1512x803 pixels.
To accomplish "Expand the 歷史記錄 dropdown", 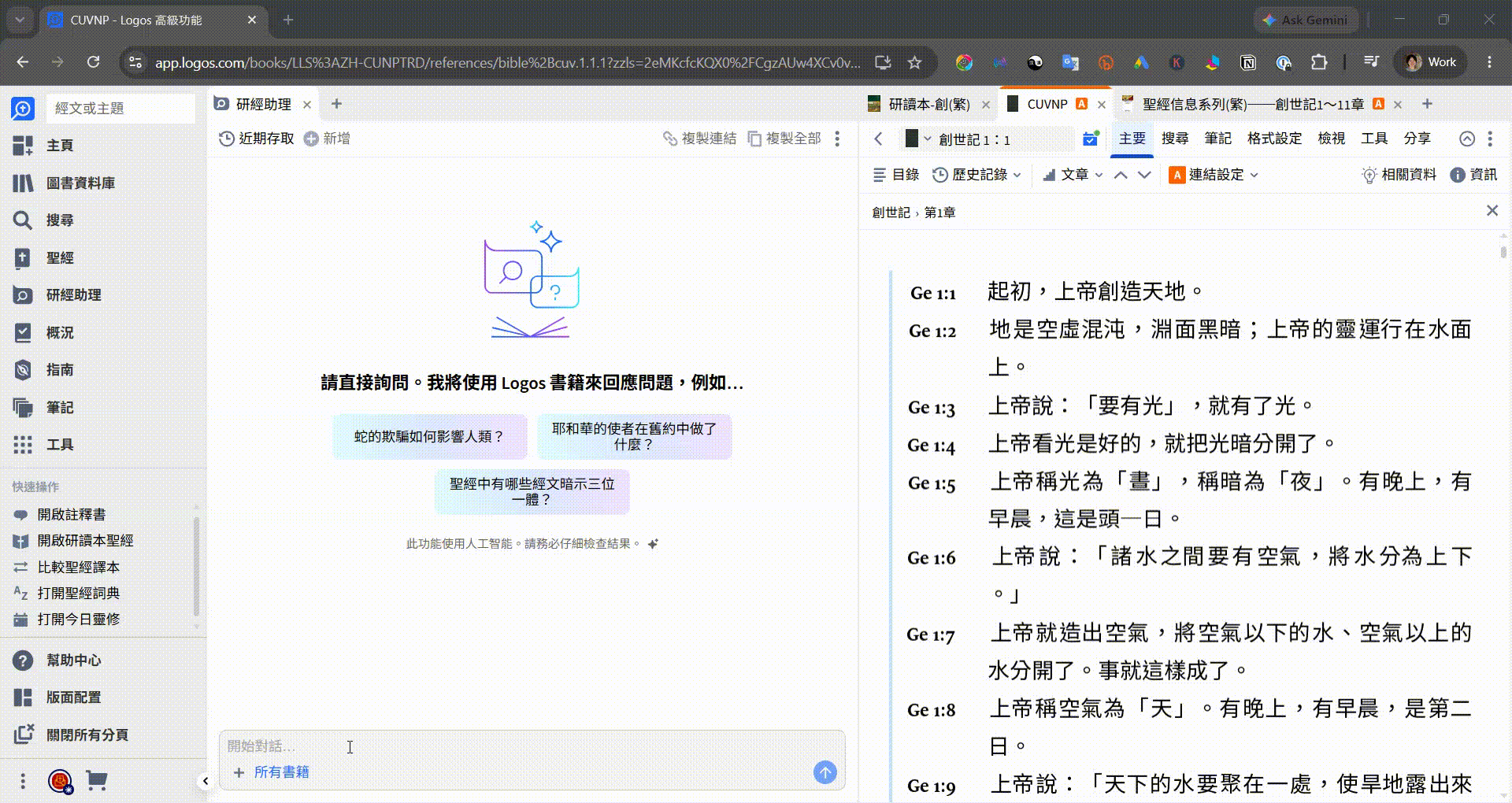I will pos(976,175).
